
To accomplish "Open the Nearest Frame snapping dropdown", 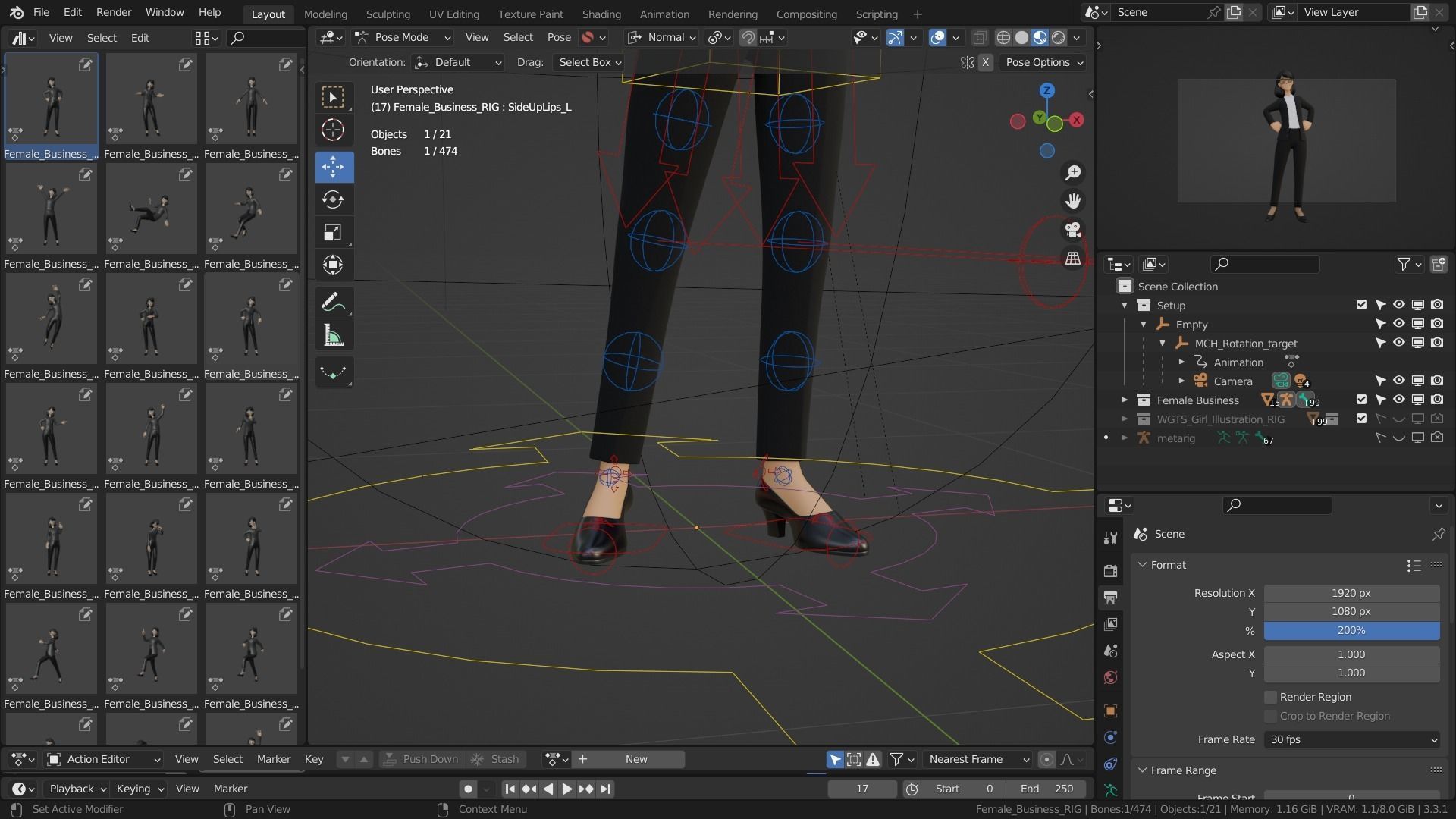I will [x=978, y=759].
